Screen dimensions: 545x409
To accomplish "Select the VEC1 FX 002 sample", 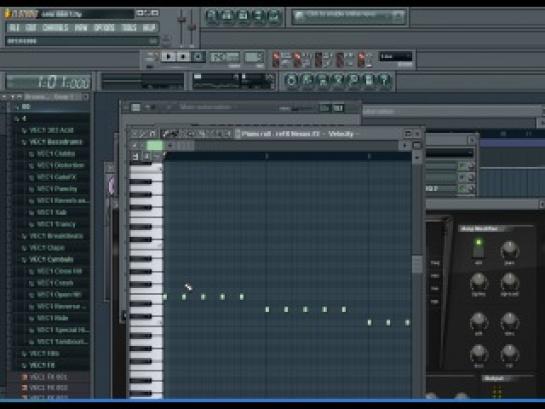I will pos(44,388).
